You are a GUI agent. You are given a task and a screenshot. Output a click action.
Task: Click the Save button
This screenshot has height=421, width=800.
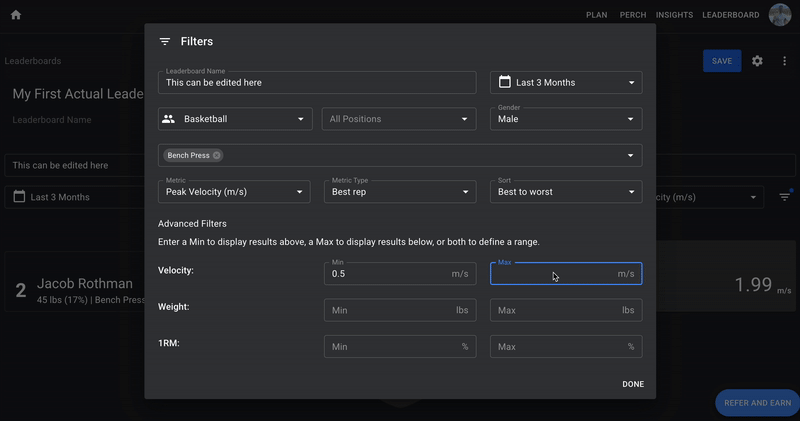click(x=721, y=61)
